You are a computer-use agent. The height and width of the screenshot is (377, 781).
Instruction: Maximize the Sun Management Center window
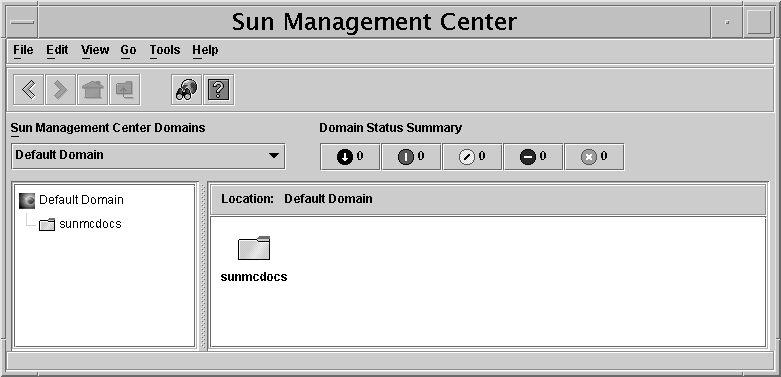pos(759,22)
